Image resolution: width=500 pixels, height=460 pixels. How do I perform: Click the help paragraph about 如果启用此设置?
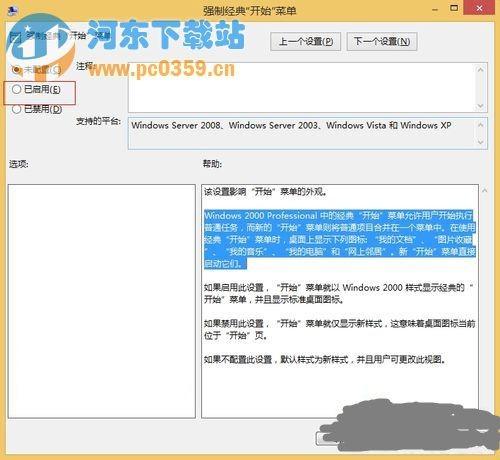click(338, 293)
